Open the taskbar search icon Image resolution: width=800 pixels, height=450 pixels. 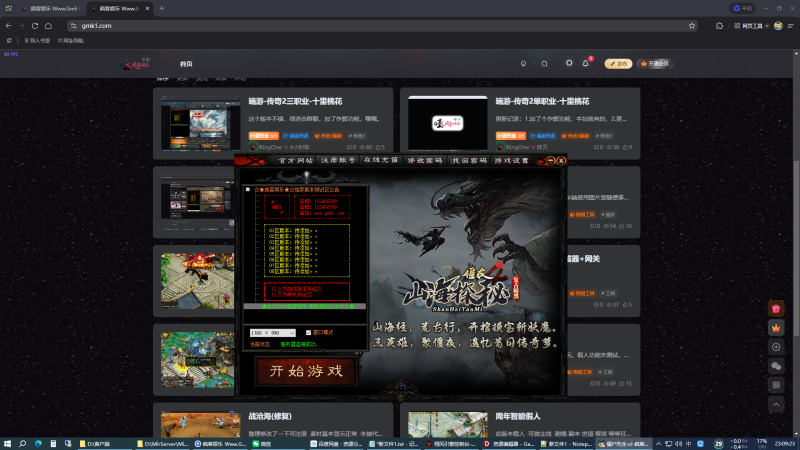(x=22, y=444)
